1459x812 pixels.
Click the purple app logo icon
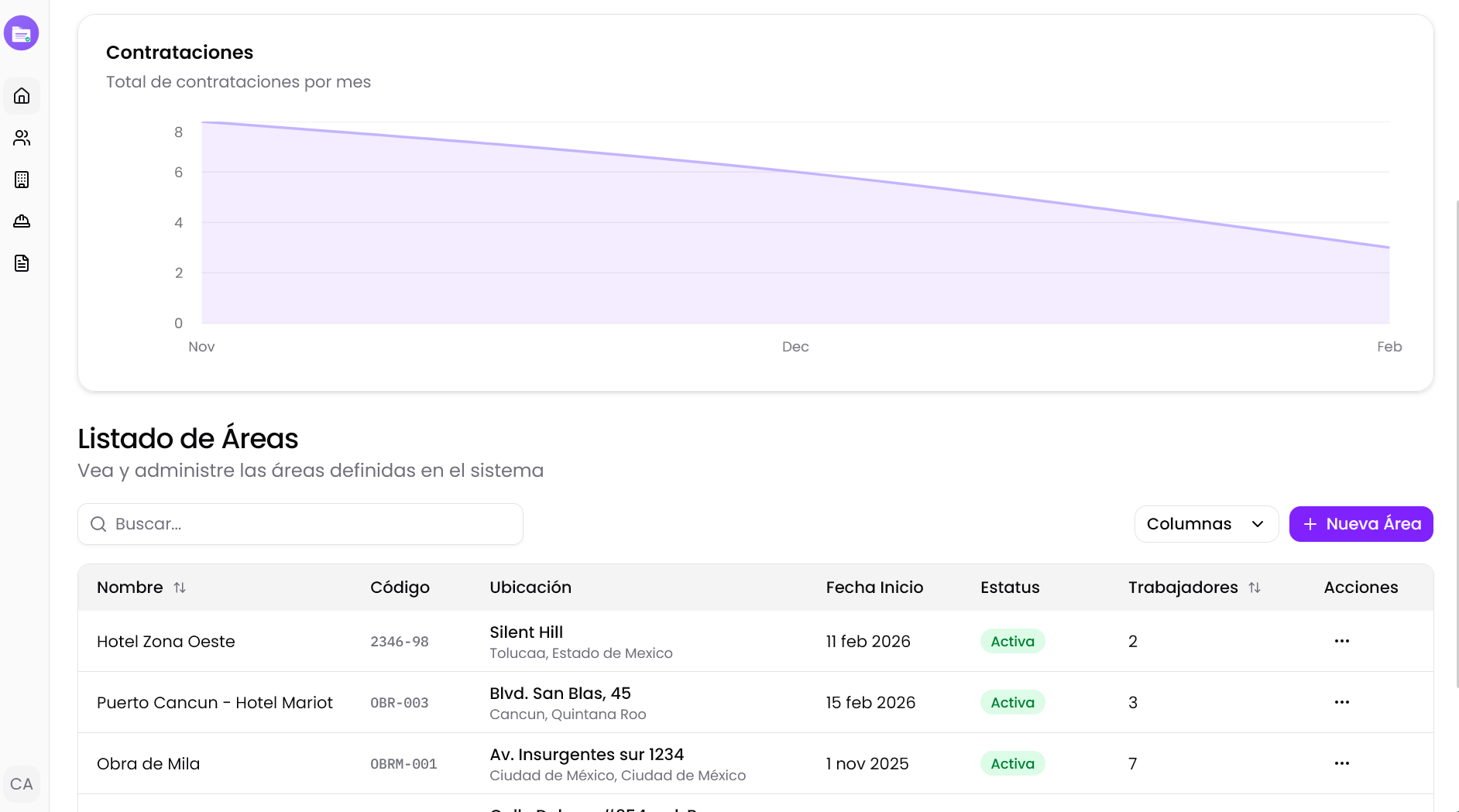click(x=22, y=33)
